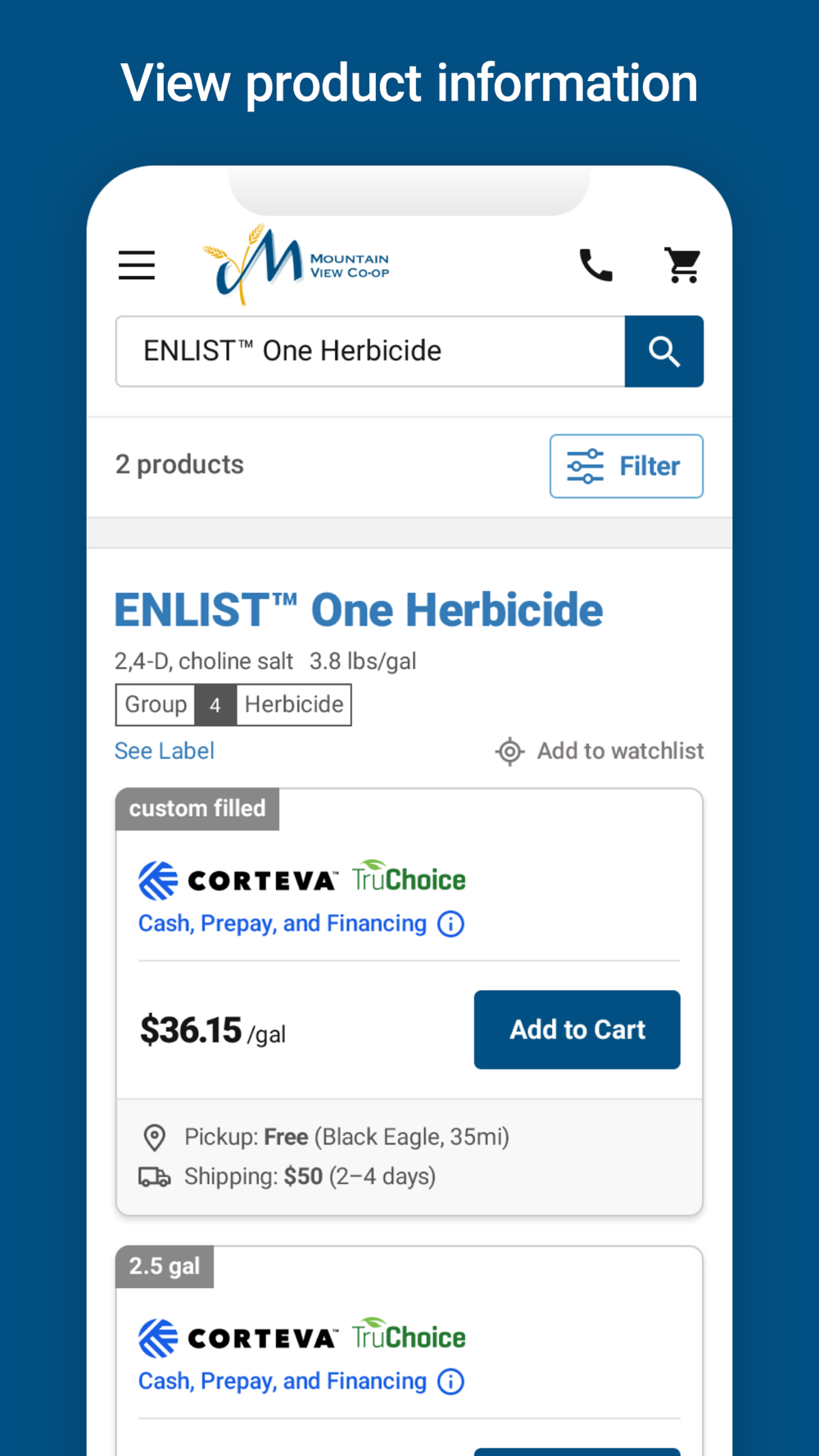Focus the product search input field
The width and height of the screenshot is (819, 1456).
[x=370, y=351]
